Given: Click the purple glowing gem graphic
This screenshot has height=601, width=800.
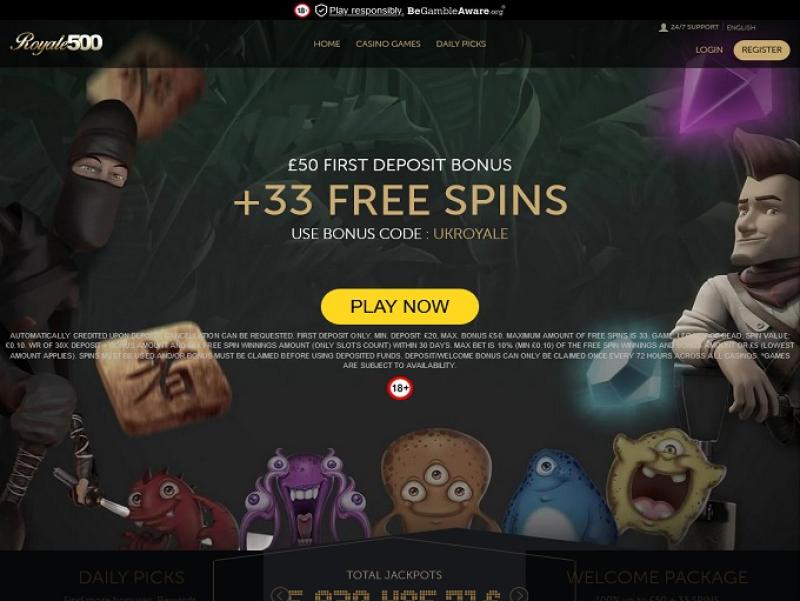Looking at the screenshot, I should tap(722, 99).
